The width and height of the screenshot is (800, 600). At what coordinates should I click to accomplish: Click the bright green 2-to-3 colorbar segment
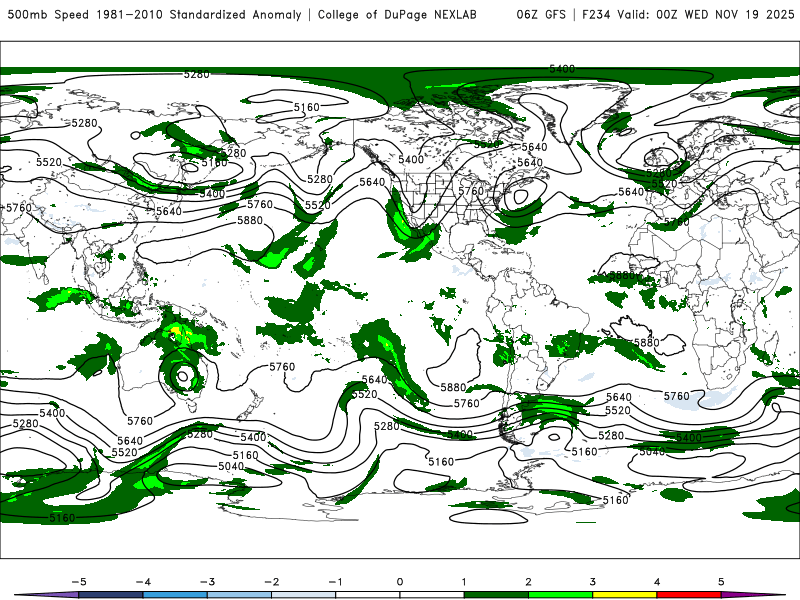[x=561, y=595]
